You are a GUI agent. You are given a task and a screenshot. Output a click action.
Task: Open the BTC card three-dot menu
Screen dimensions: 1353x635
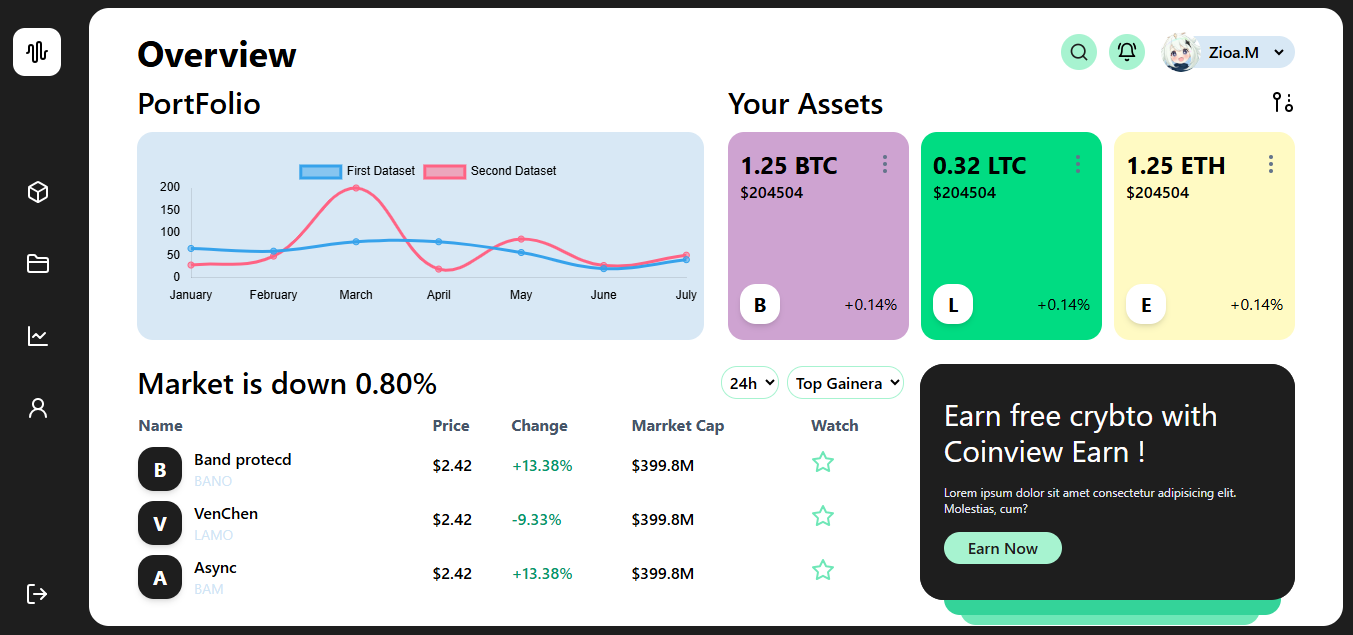click(x=885, y=164)
